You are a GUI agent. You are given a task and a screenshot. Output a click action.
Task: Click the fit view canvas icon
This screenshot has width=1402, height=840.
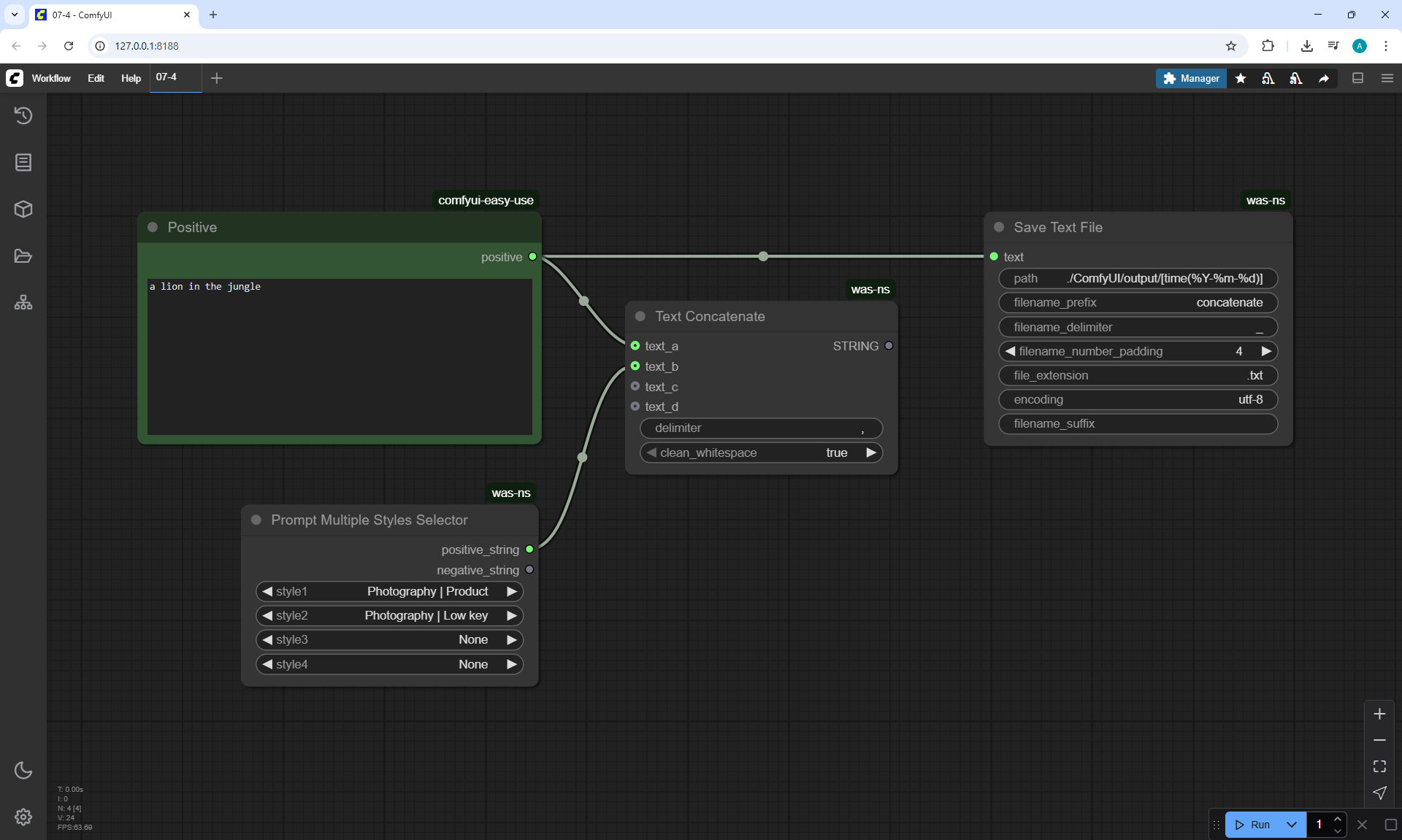click(x=1379, y=766)
